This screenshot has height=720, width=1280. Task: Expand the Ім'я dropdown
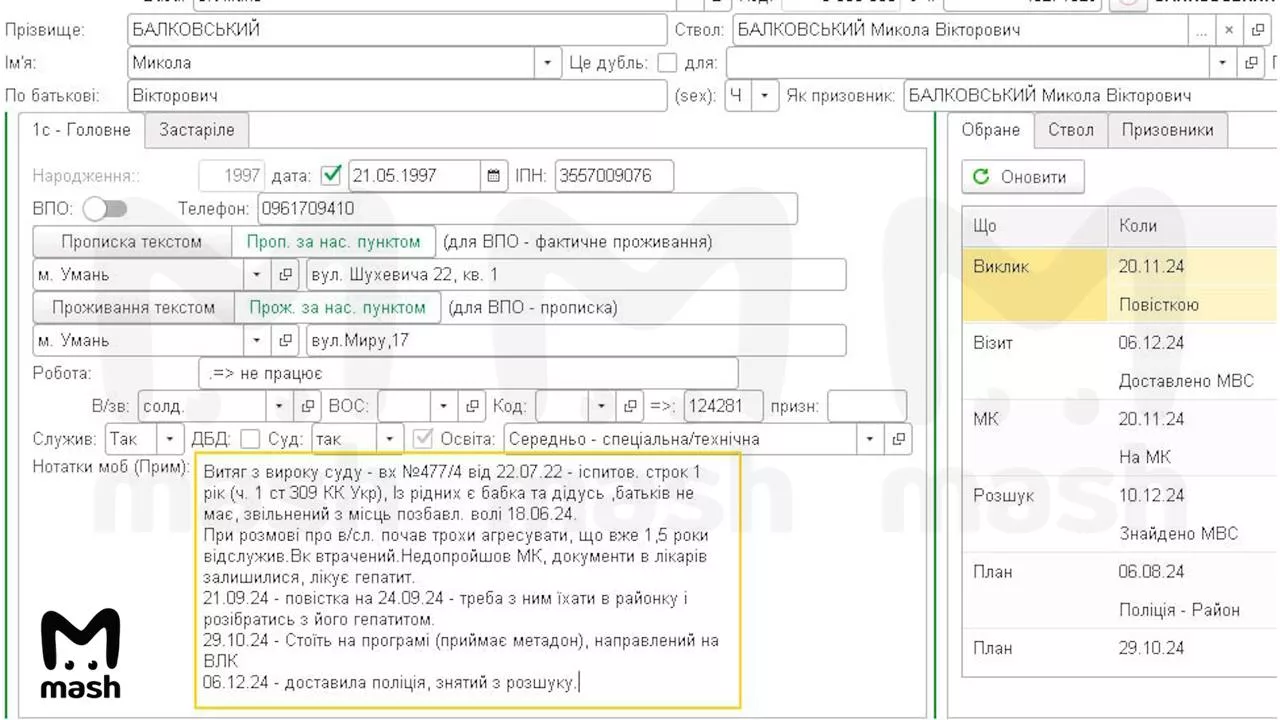(x=547, y=63)
